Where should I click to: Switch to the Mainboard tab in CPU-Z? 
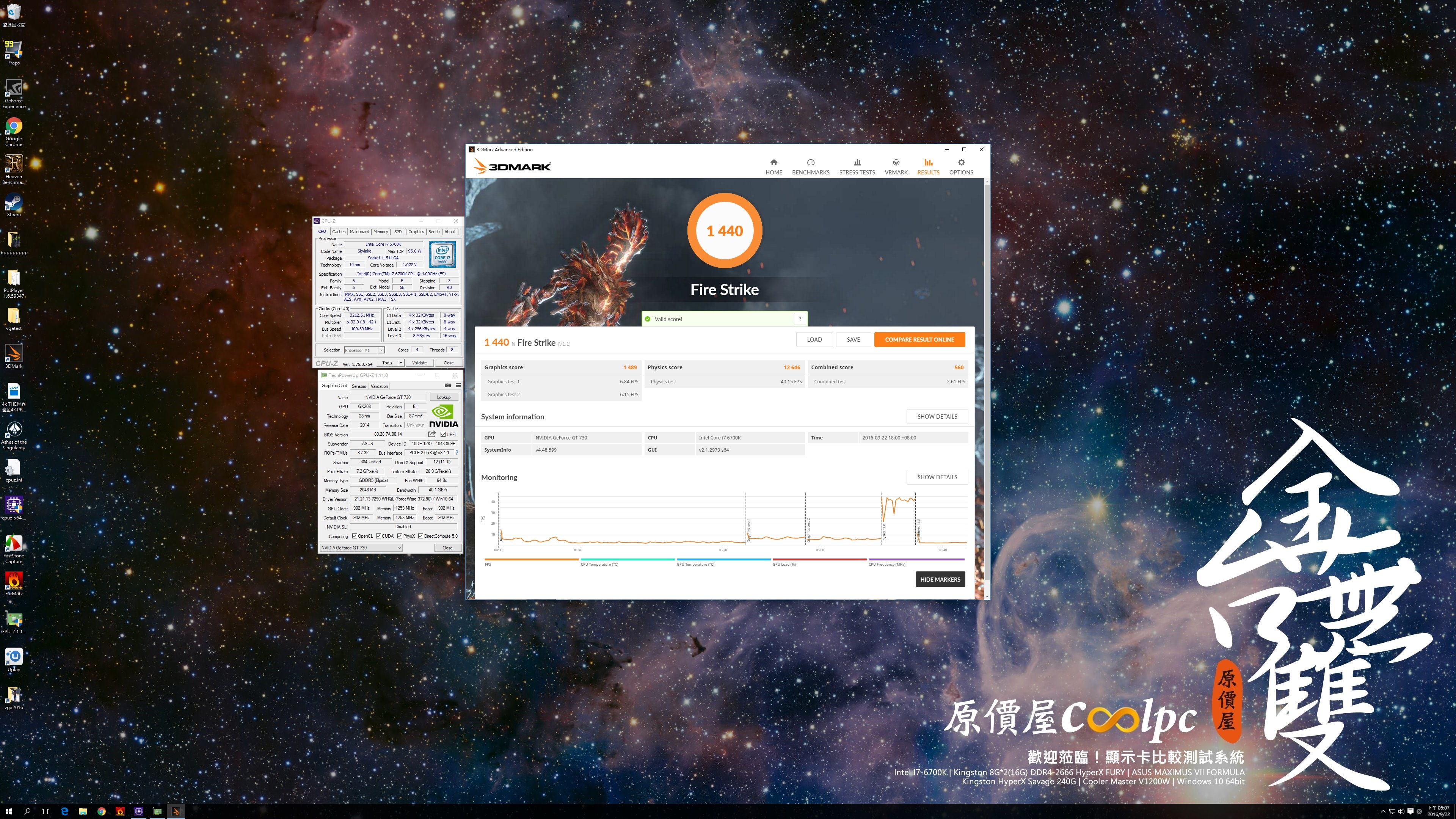coord(359,231)
